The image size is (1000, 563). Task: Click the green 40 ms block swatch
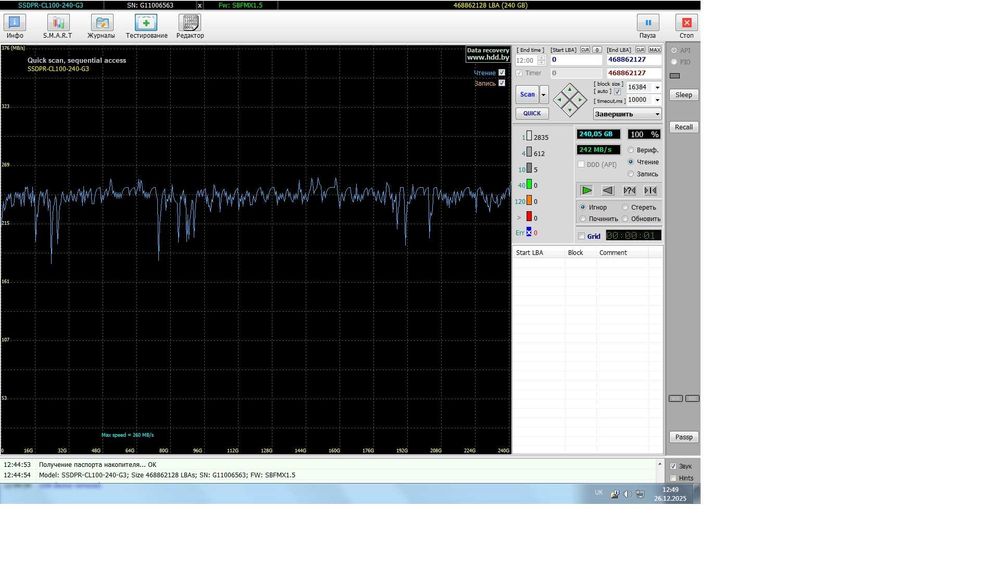click(529, 185)
